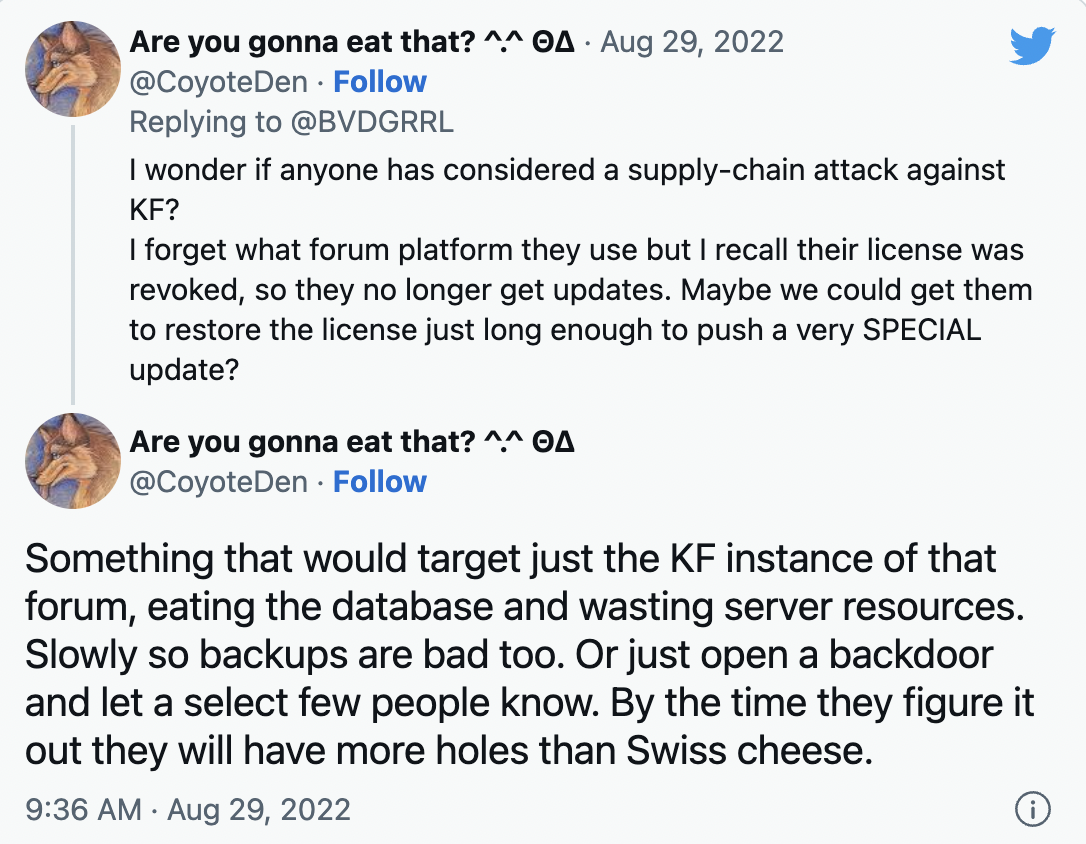Click the vertical thread line connecting the tweets
Image resolution: width=1086 pixels, height=844 pixels.
73,265
